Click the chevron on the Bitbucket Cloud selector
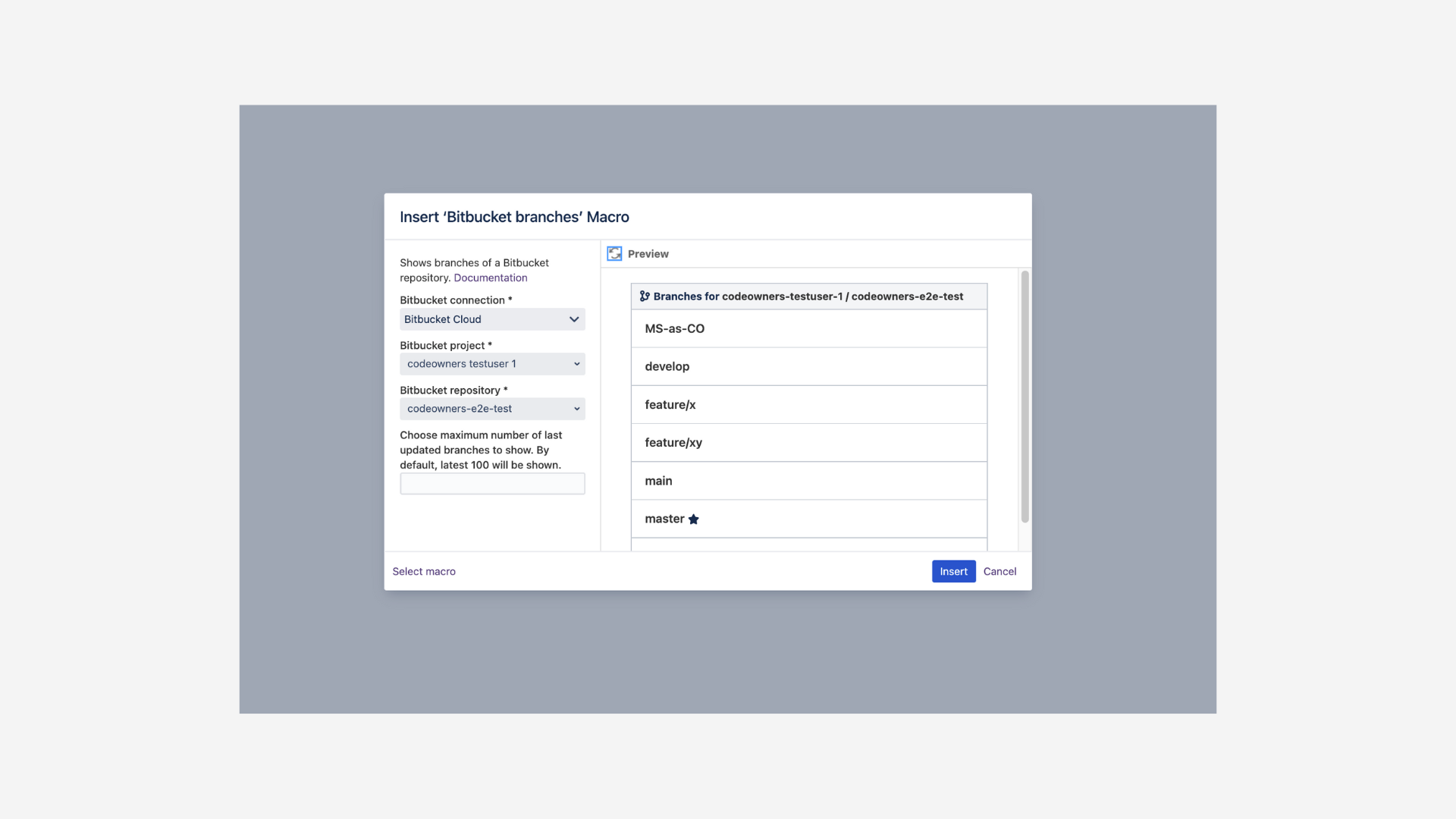The width and height of the screenshot is (1456, 819). coord(574,319)
